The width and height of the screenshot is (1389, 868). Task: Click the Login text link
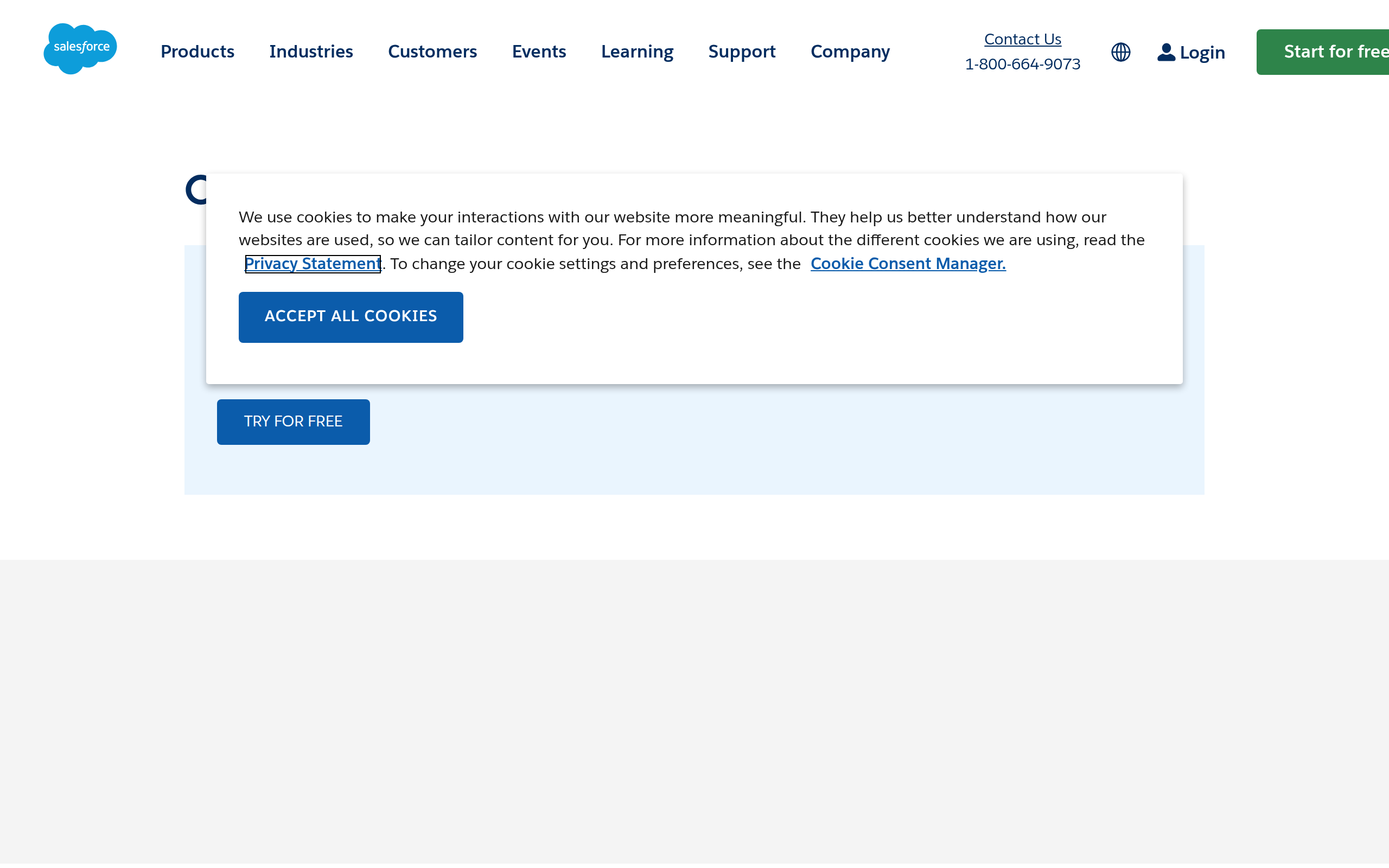[x=1202, y=53]
